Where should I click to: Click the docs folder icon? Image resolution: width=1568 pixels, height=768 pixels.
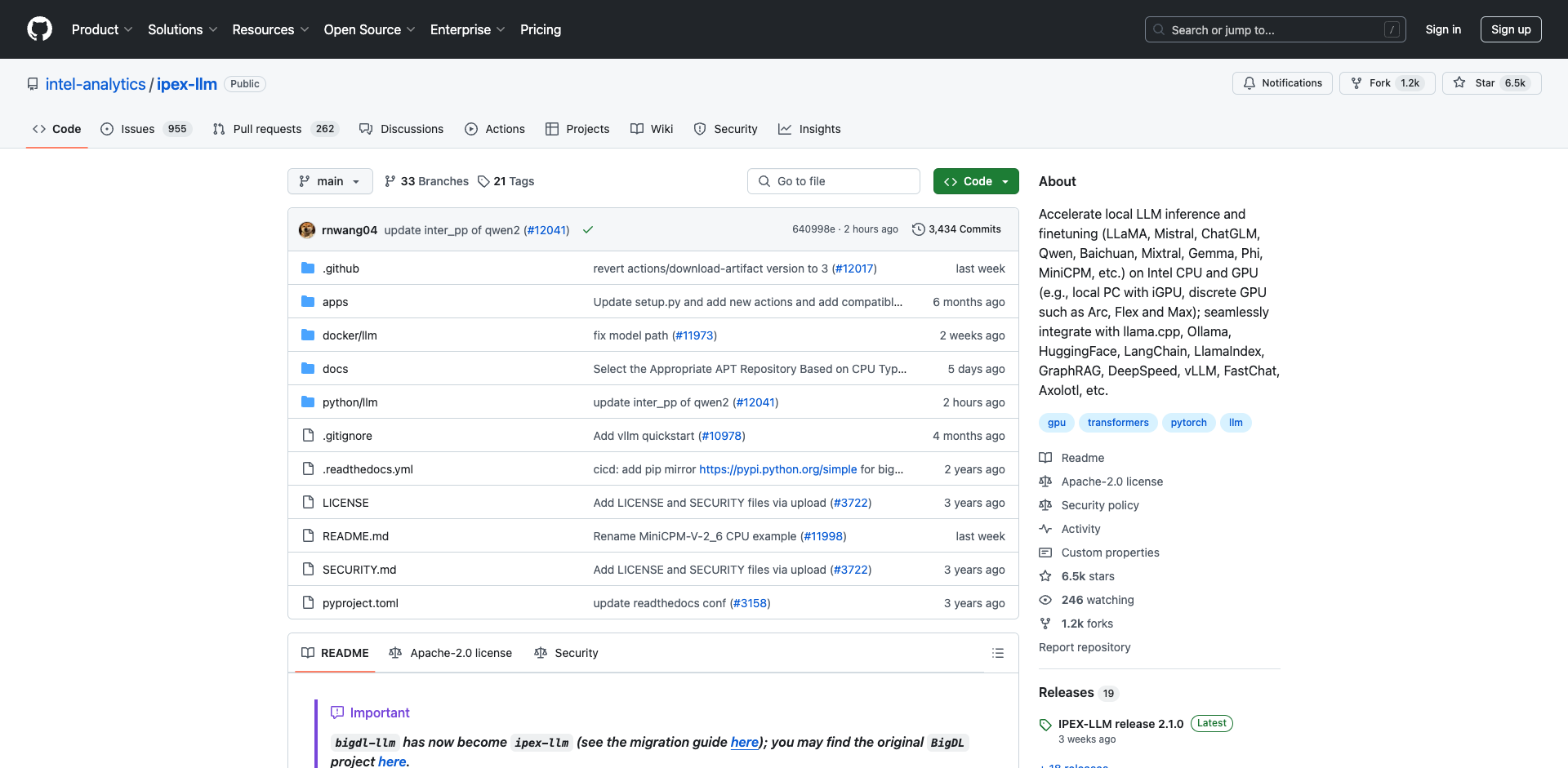(308, 369)
